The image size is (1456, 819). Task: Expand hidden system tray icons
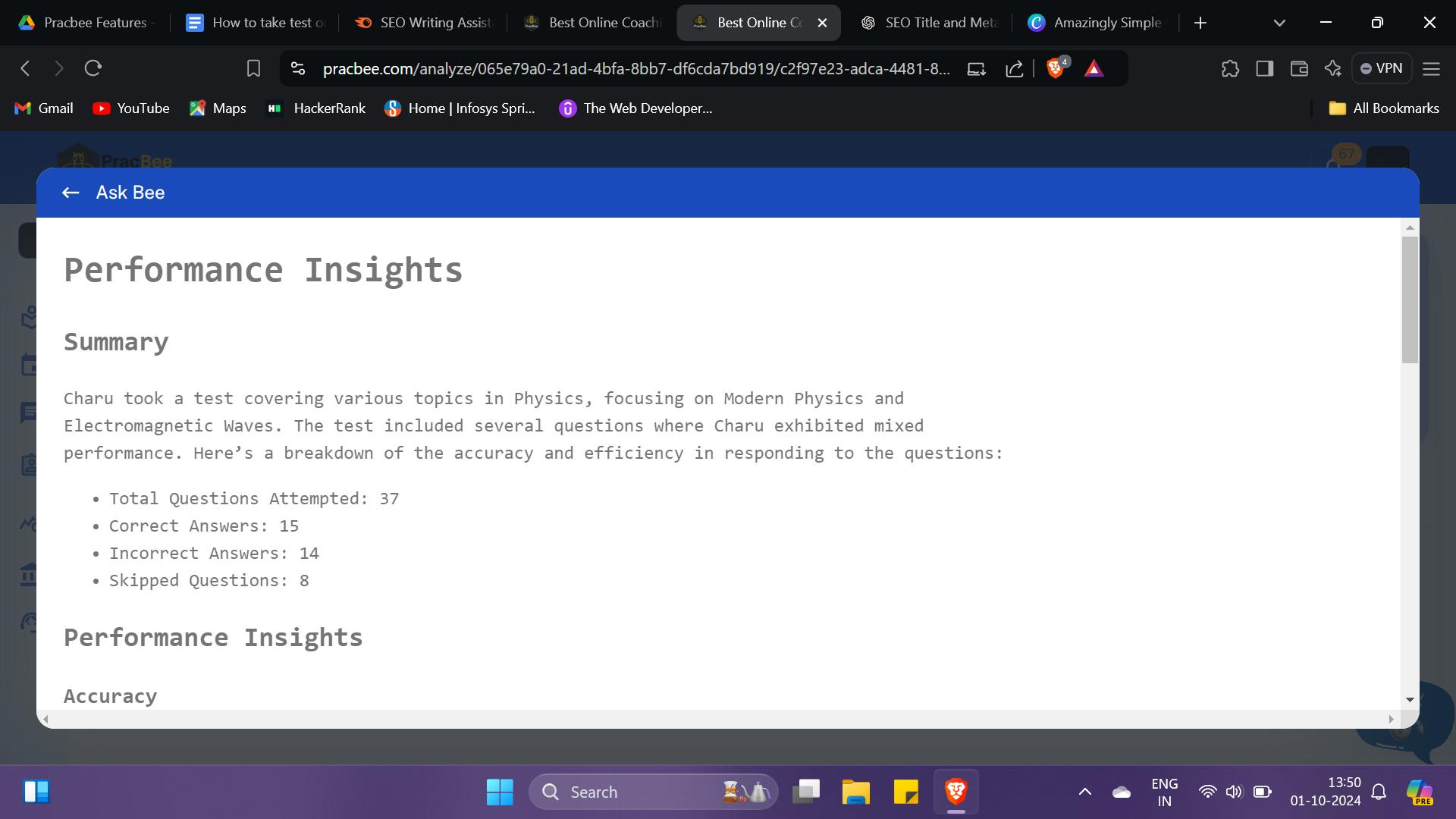pyautogui.click(x=1084, y=791)
